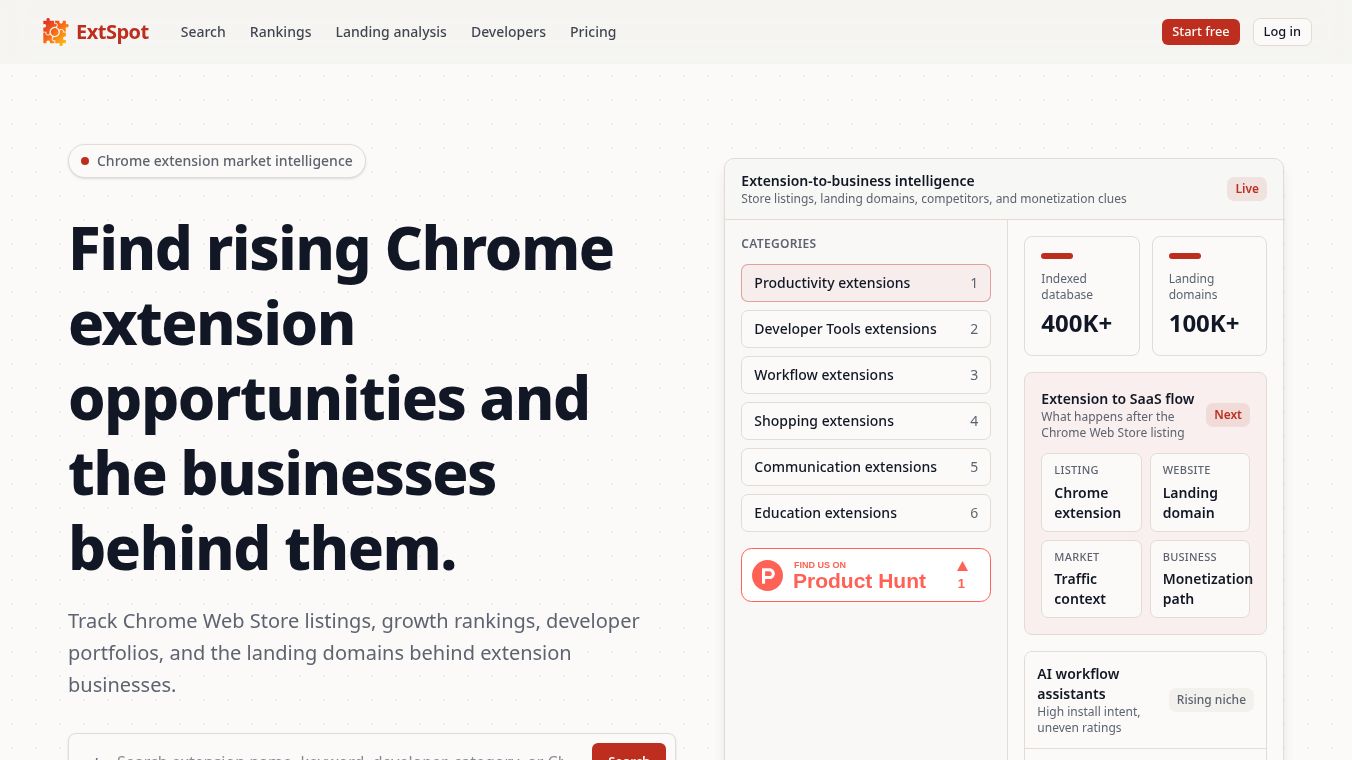Image resolution: width=1352 pixels, height=760 pixels.
Task: Select the Developer Tools extensions category
Action: [866, 329]
